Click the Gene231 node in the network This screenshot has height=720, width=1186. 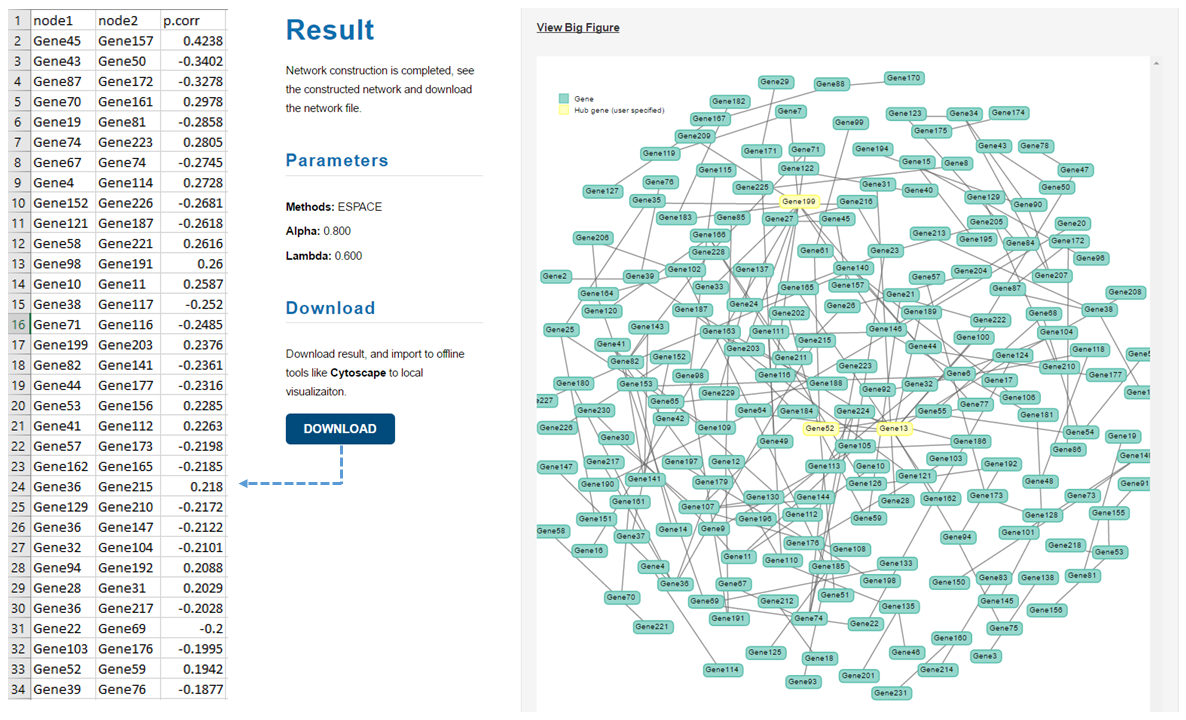(x=891, y=693)
